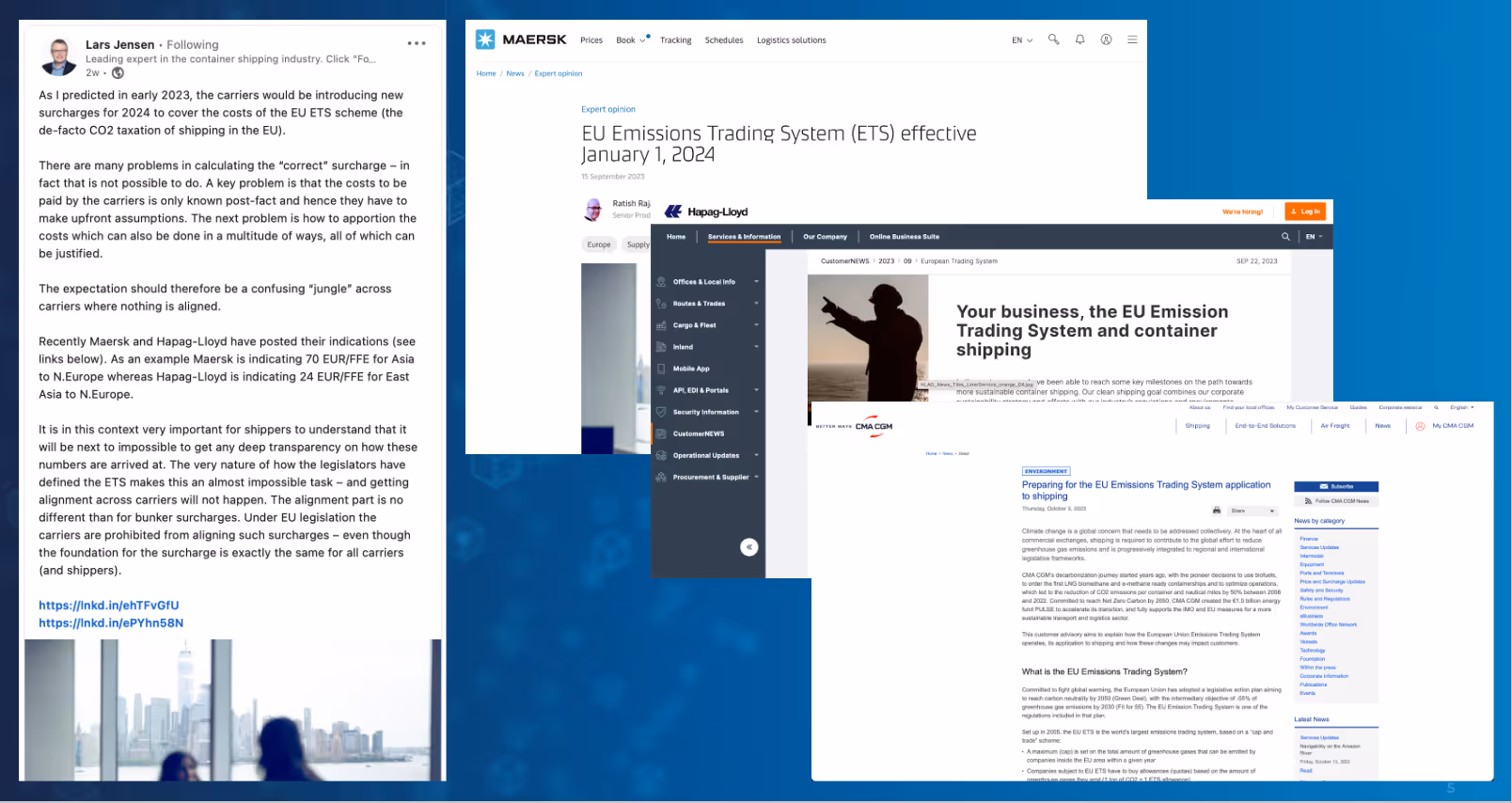Viewport: 1512px width, 803px height.
Task: Open the Our Company tab
Action: click(825, 237)
